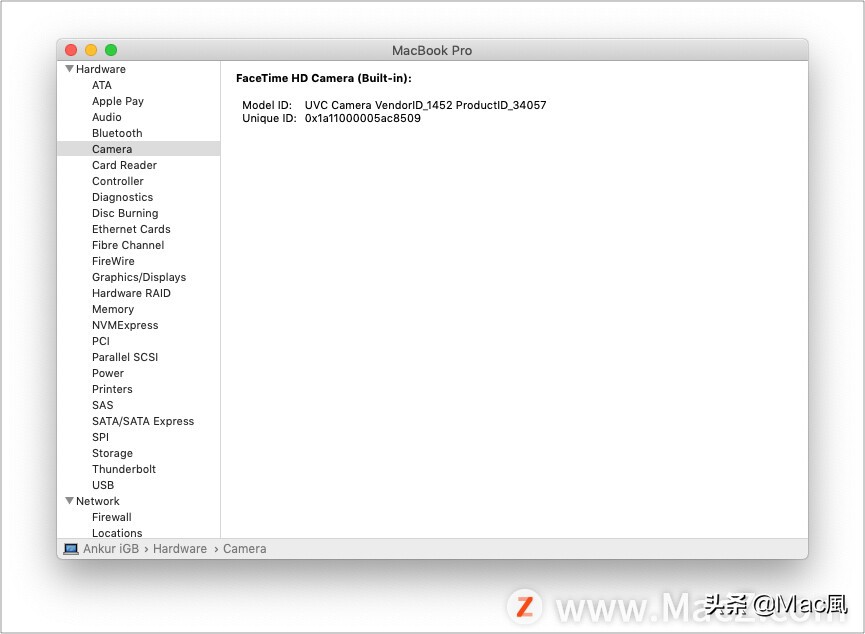The height and width of the screenshot is (634, 865).
Task: Select the highlighted Camera row
Action: point(138,149)
